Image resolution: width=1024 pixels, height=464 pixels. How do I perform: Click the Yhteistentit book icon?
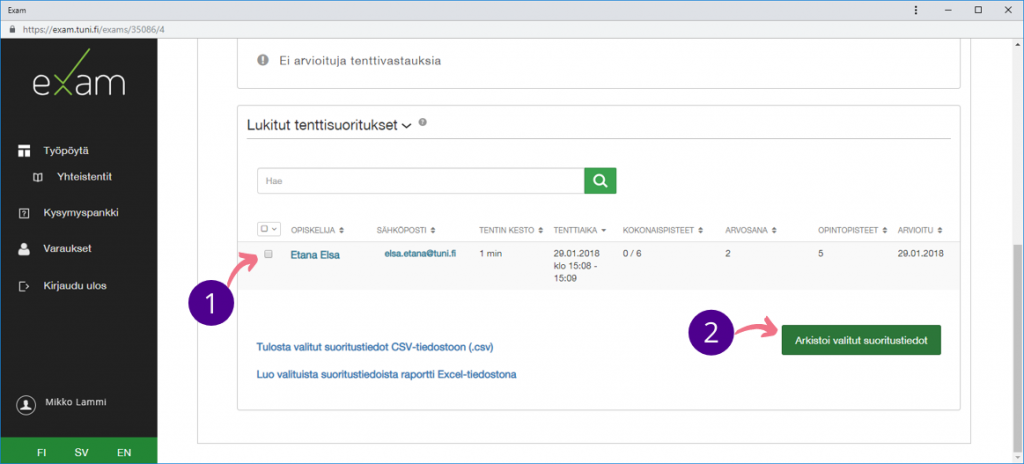38,177
